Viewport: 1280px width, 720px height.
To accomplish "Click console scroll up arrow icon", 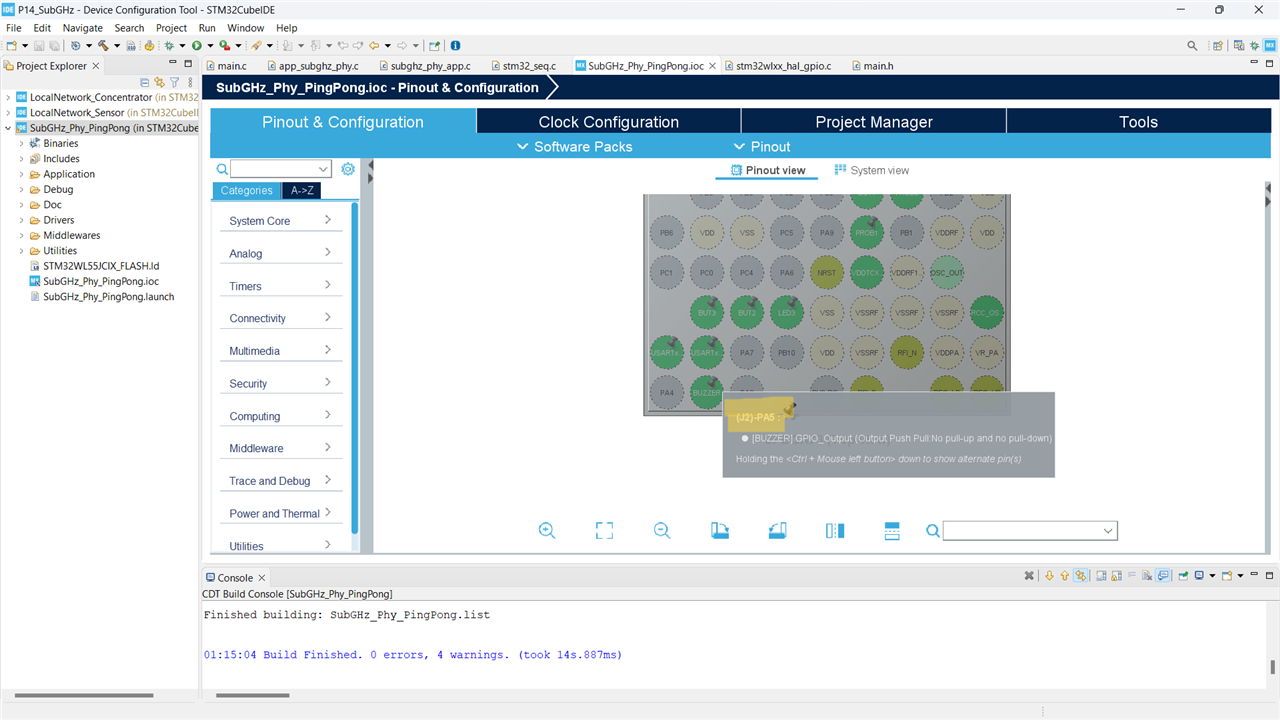I will click(1064, 576).
